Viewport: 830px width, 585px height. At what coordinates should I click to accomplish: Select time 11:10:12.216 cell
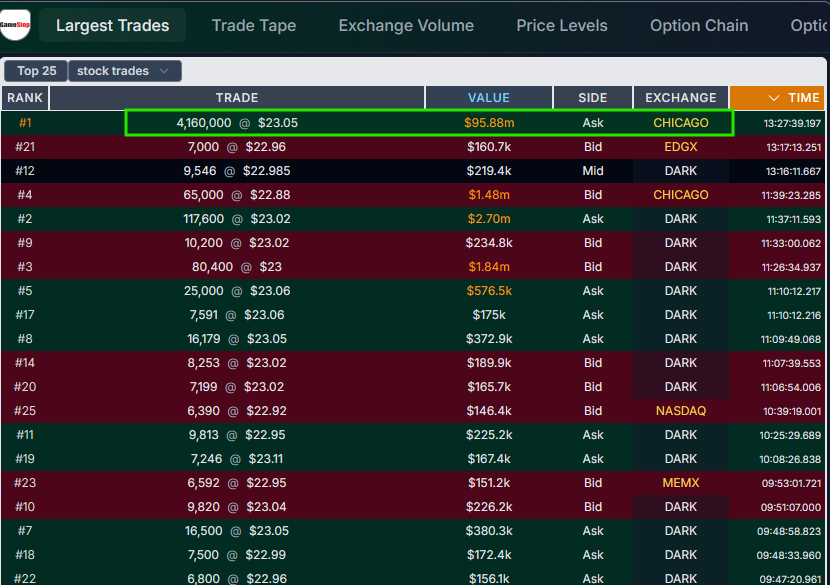[x=793, y=315]
